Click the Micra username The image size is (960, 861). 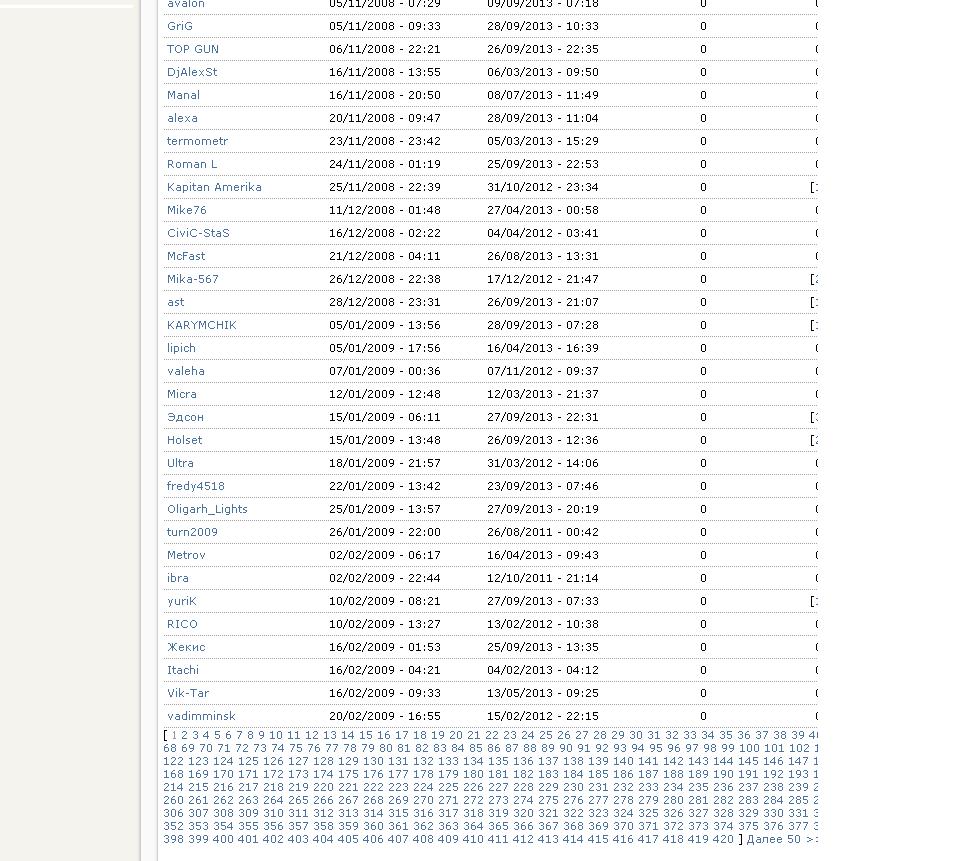[x=181, y=394]
